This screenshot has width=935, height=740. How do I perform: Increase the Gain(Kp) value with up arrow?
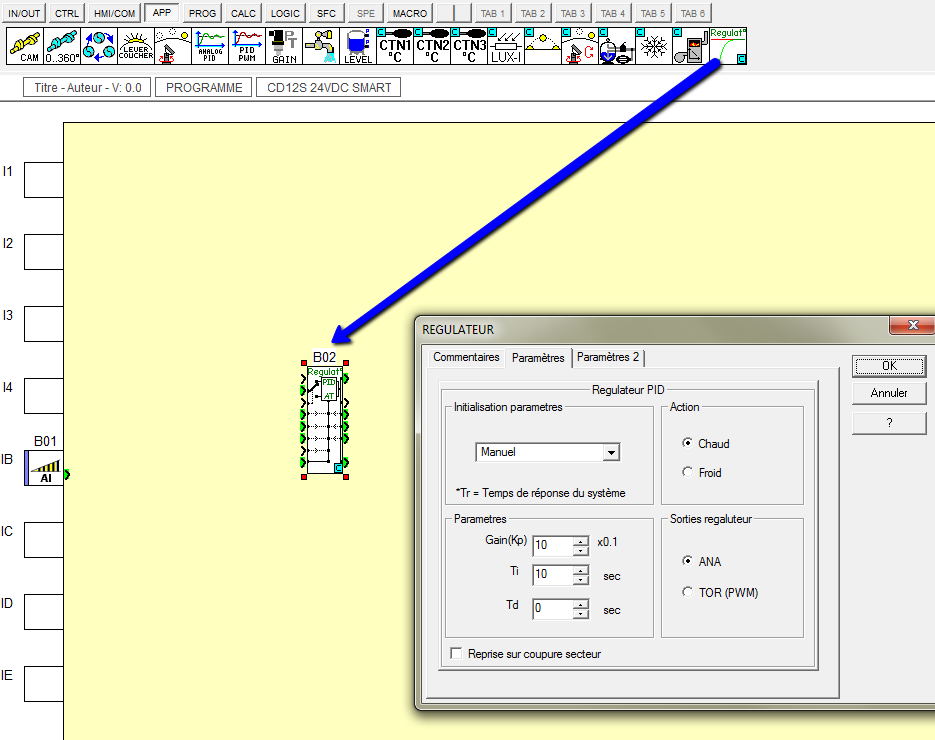581,541
